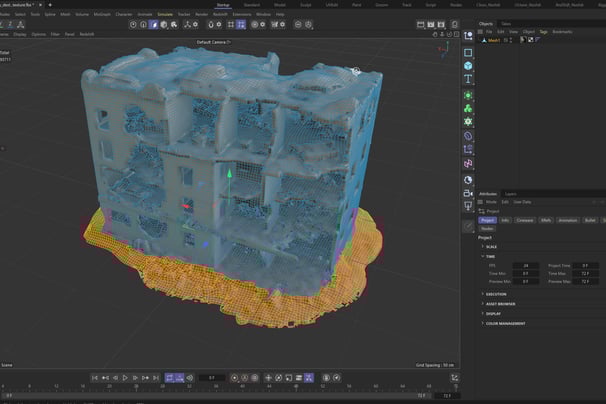The width and height of the screenshot is (606, 404).
Task: Toggle the highlighted snap grid button
Action: (241, 24)
